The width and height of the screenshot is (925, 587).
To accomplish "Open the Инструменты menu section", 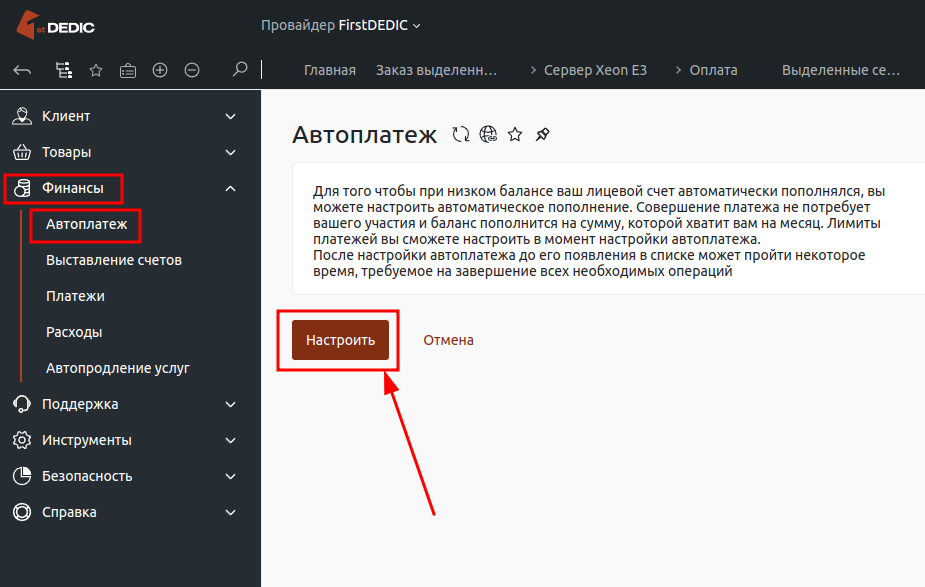I will pos(87,440).
